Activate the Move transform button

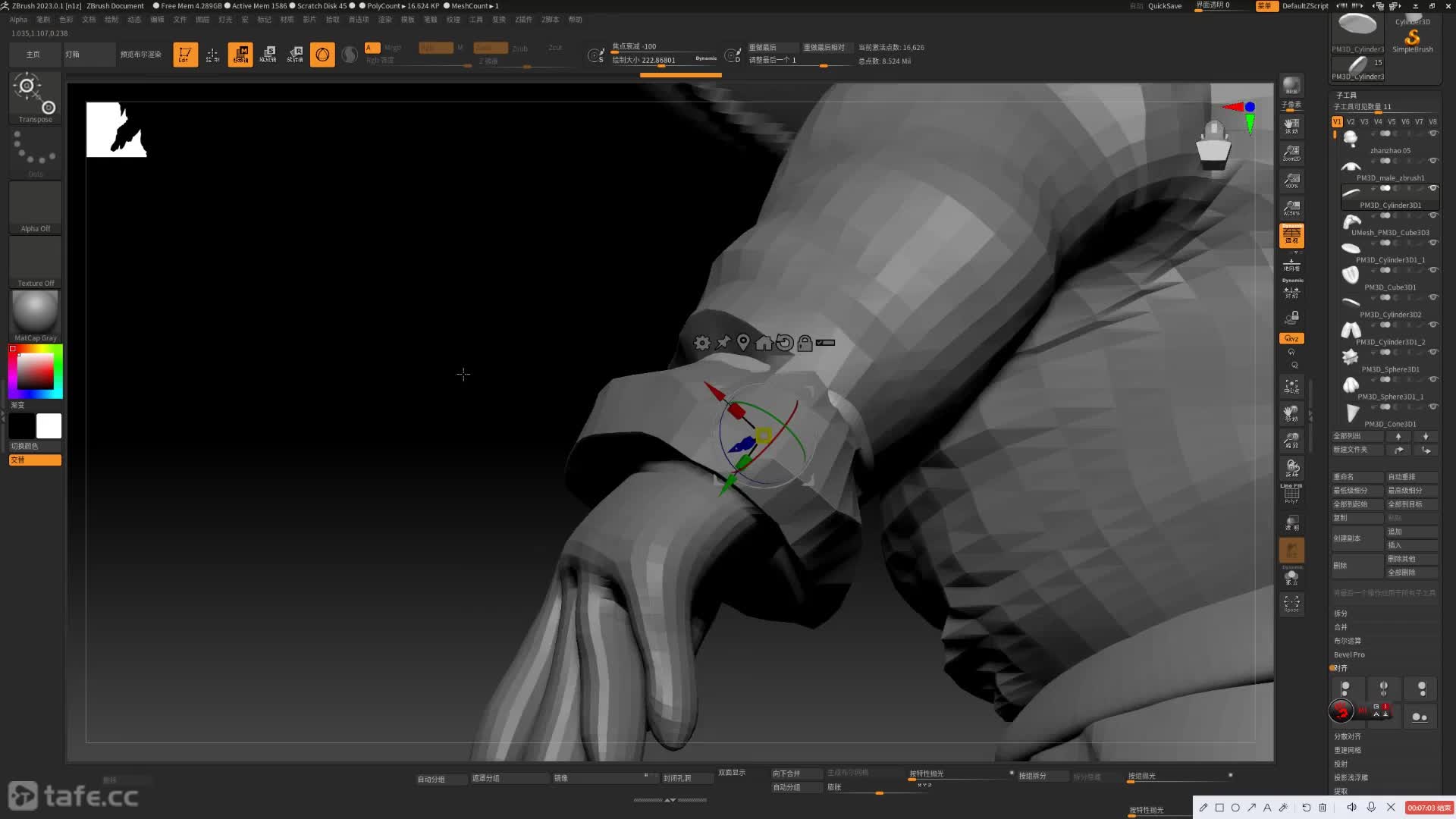point(240,55)
